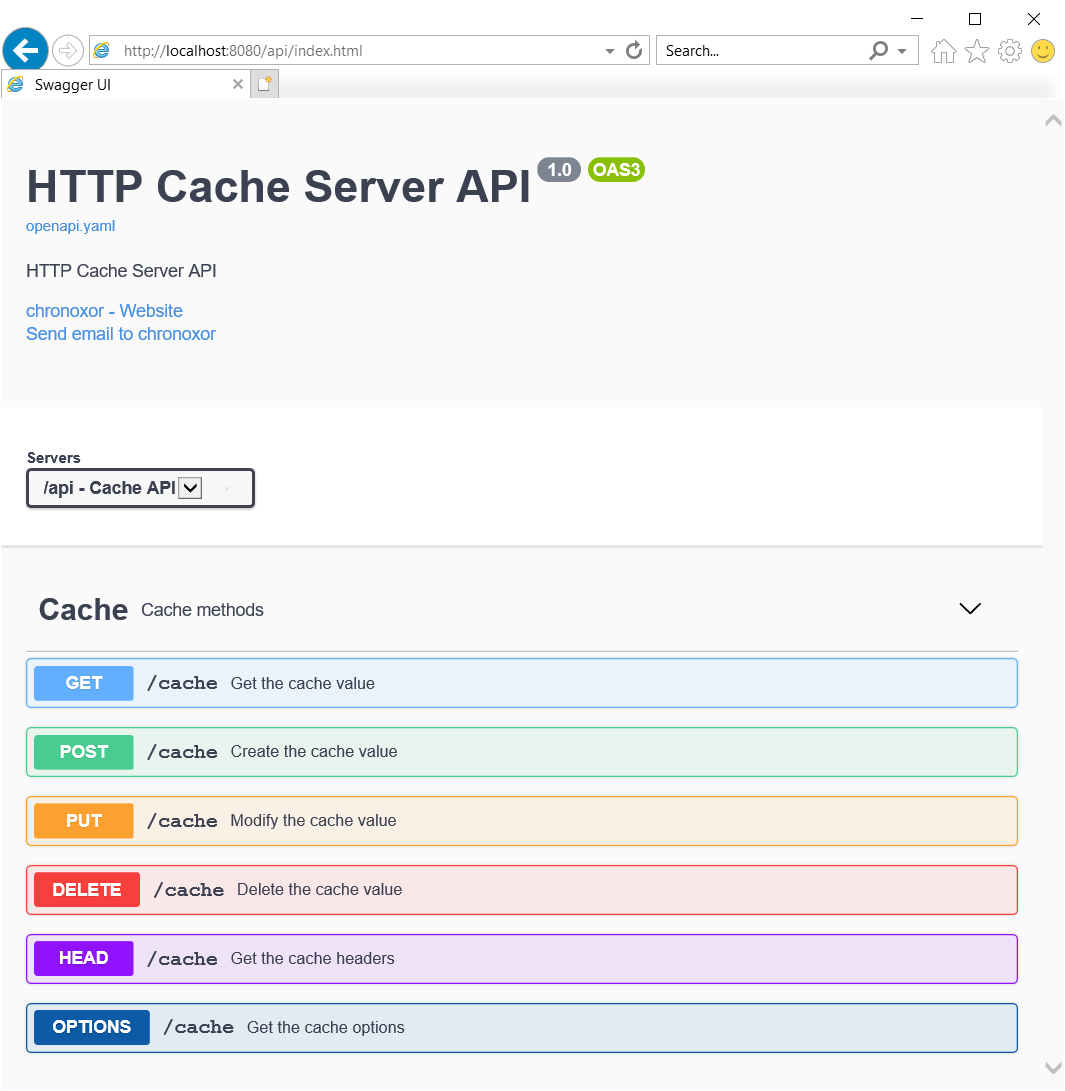Viewport: 1065px width, 1091px height.
Task: Click Send email to chronoxor link
Action: pos(121,334)
